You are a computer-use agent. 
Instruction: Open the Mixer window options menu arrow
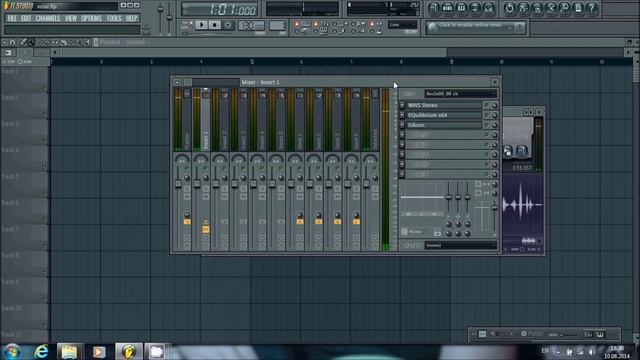click(177, 82)
